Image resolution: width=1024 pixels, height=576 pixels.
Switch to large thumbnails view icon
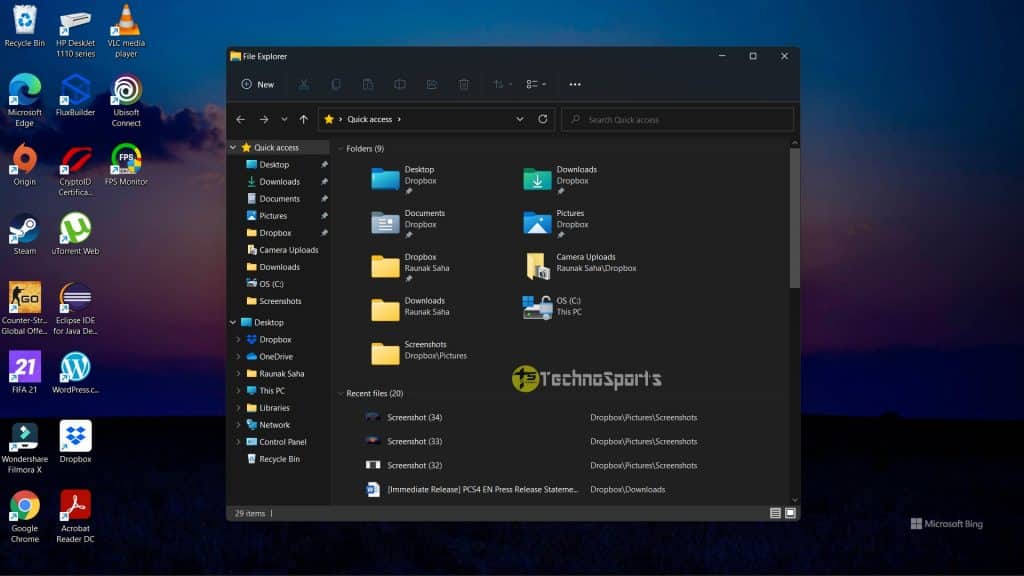coord(790,513)
